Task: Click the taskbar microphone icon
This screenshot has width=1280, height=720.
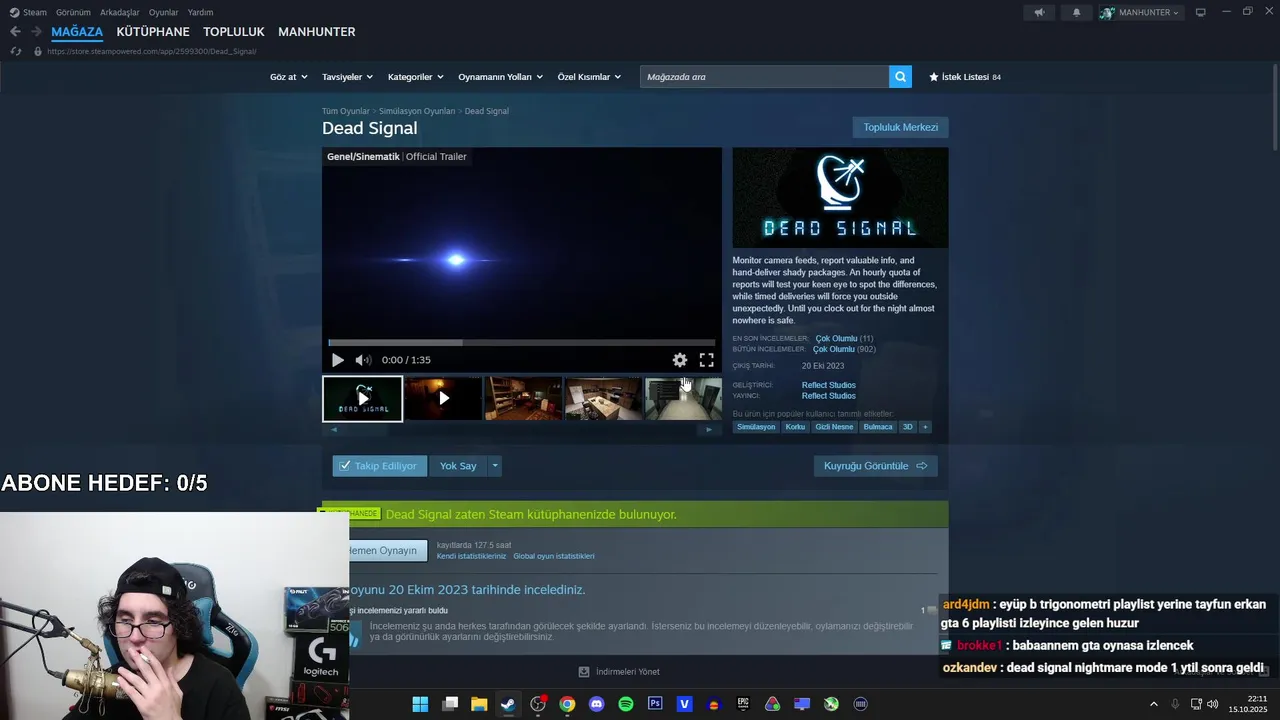Action: pos(1175,704)
